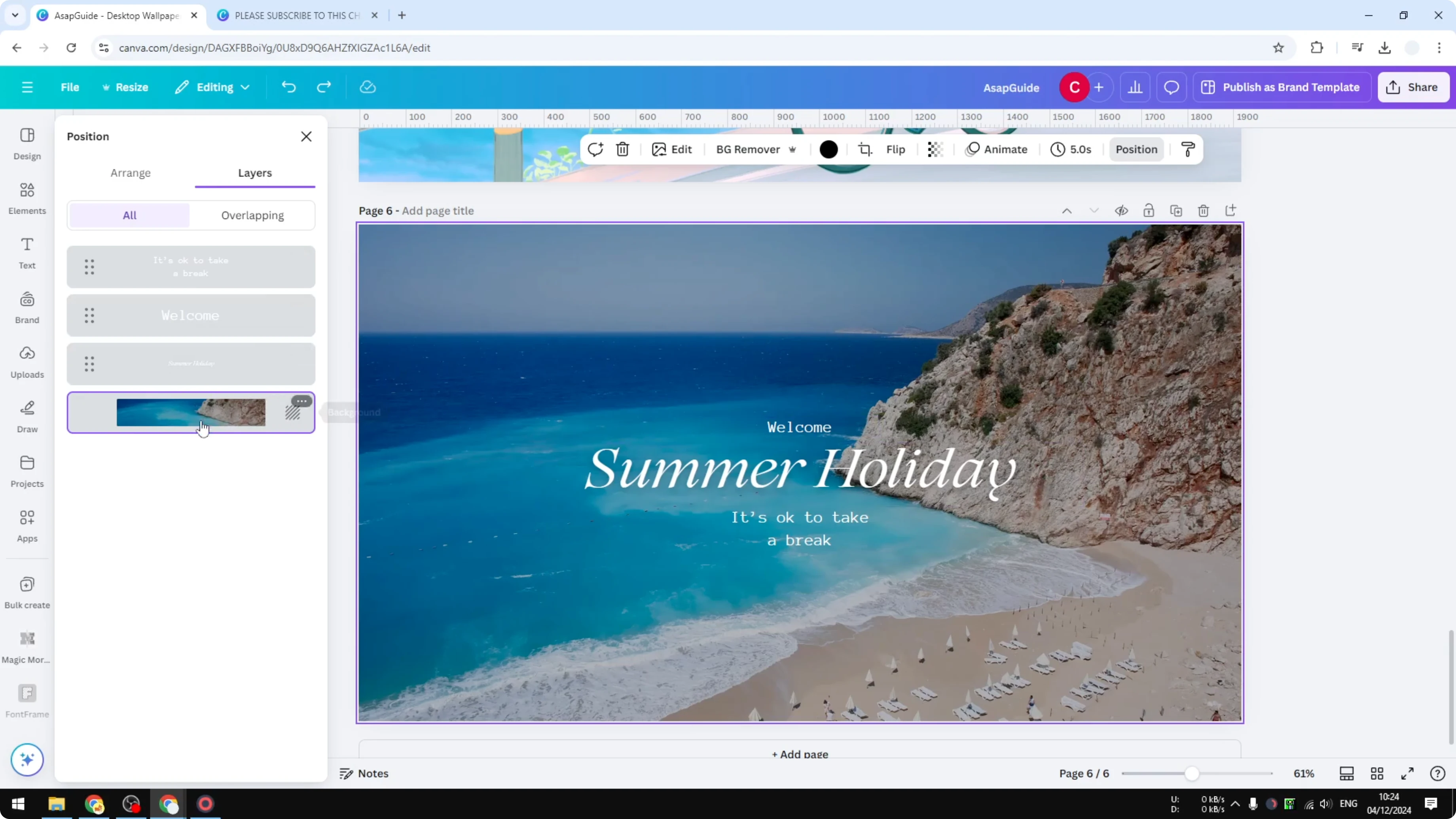This screenshot has width=1456, height=819.
Task: Open the Magic Morph panel
Action: [27, 645]
